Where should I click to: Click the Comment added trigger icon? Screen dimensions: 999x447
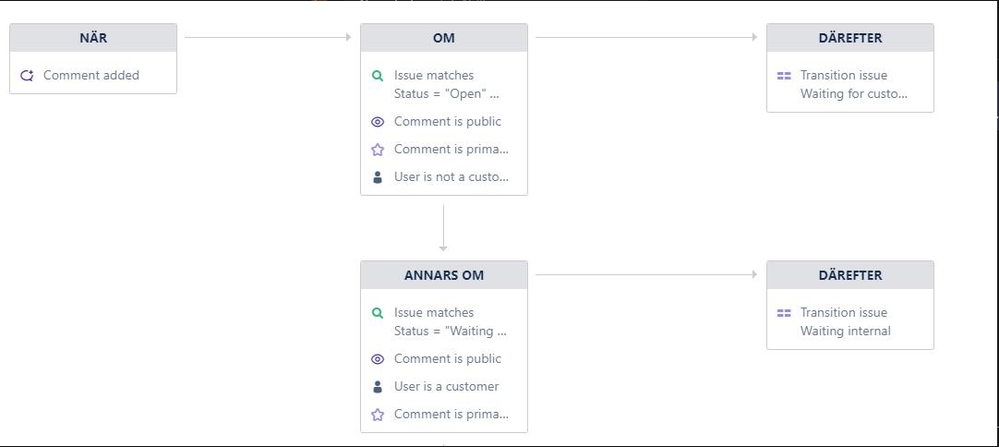[x=27, y=75]
